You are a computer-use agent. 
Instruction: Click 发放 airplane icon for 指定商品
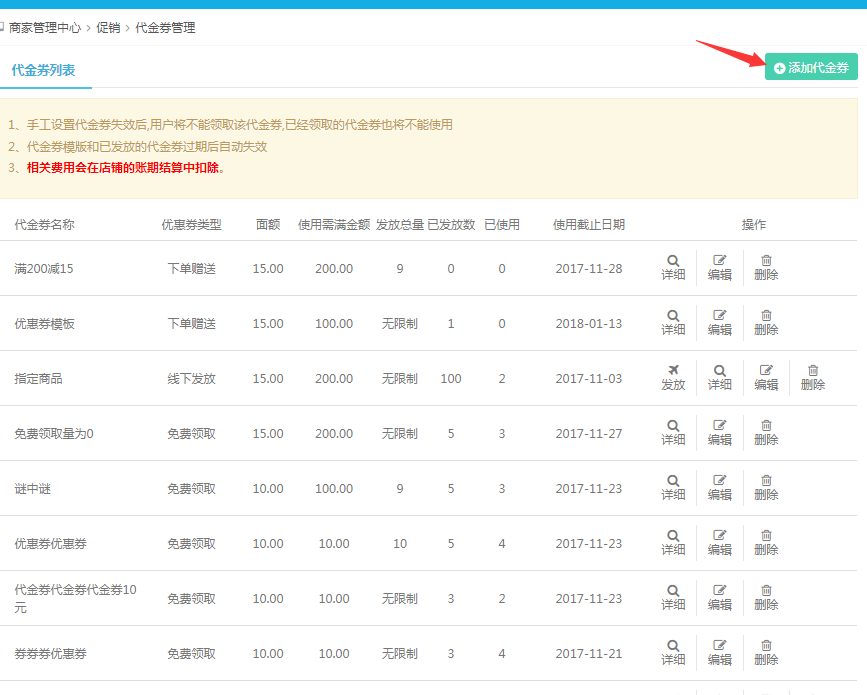(673, 377)
